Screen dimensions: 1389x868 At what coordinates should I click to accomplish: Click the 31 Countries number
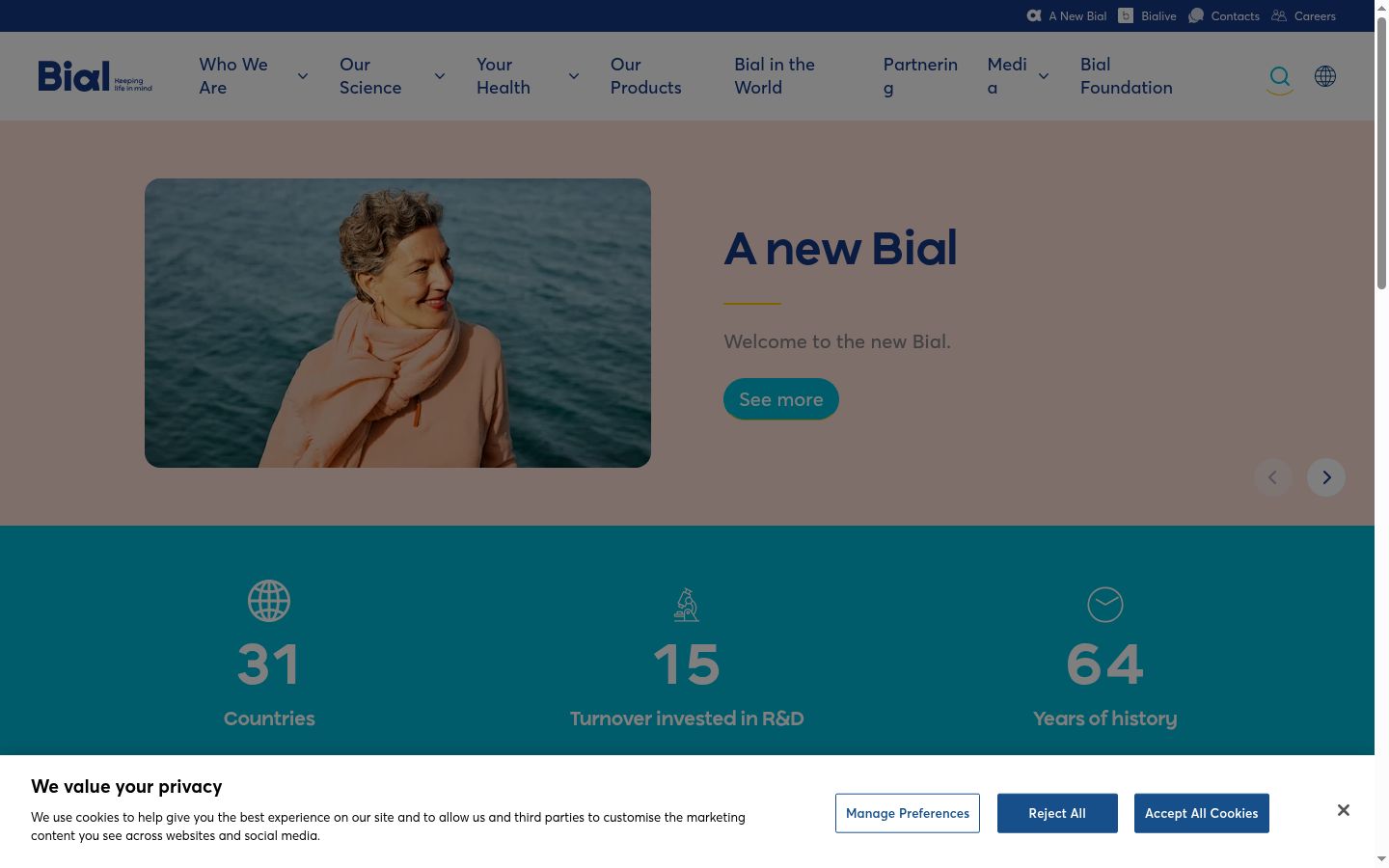(x=269, y=665)
